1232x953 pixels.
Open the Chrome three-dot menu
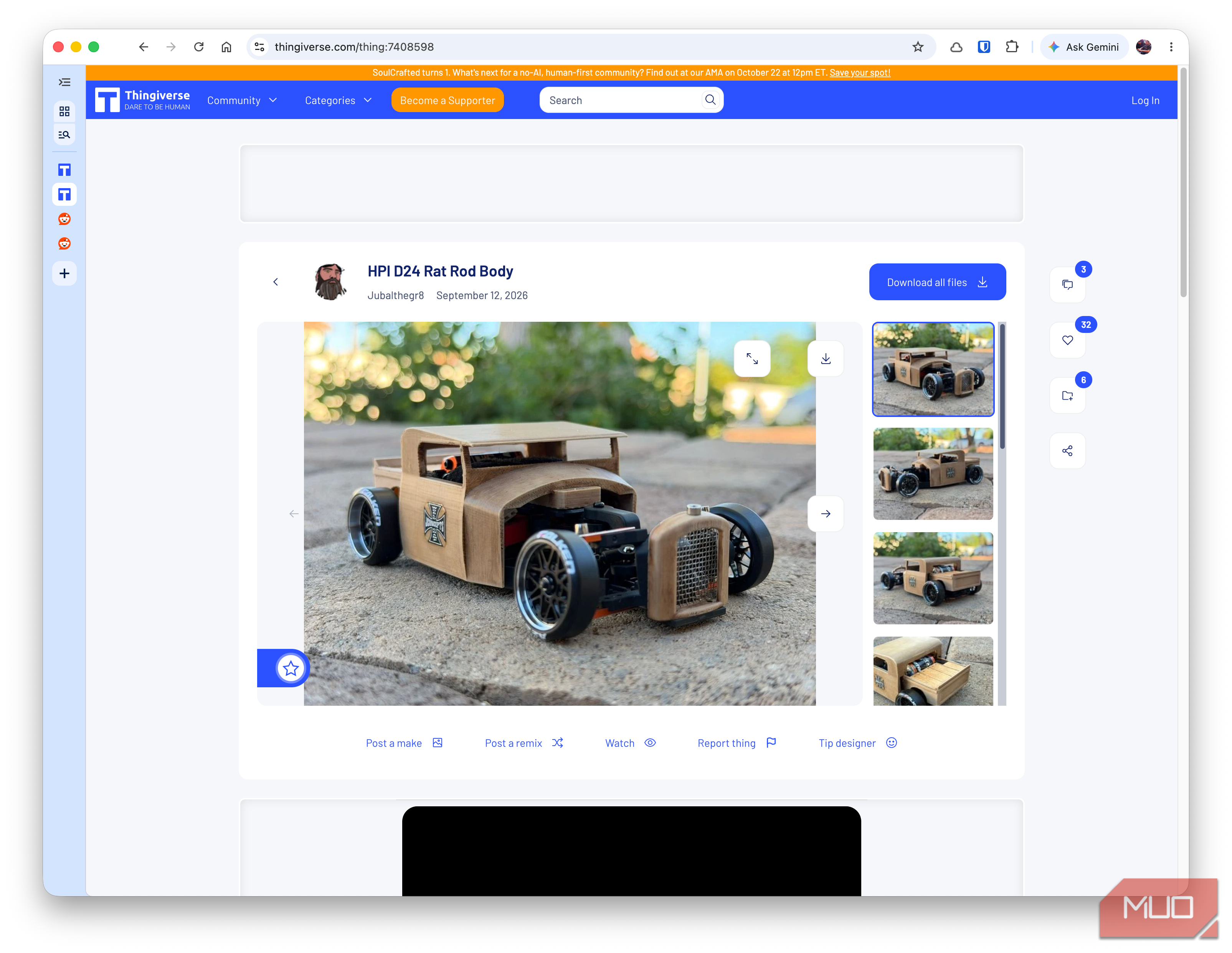coord(1171,47)
